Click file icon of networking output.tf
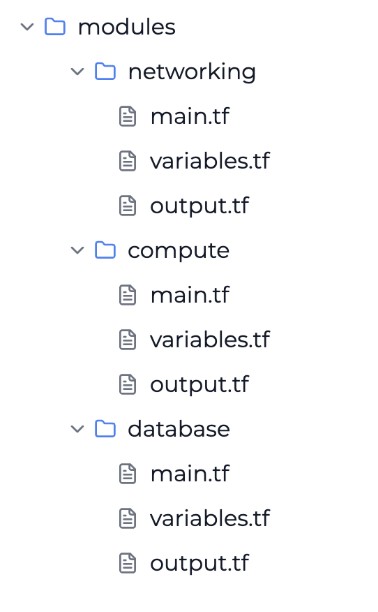The image size is (378, 612). [128, 206]
